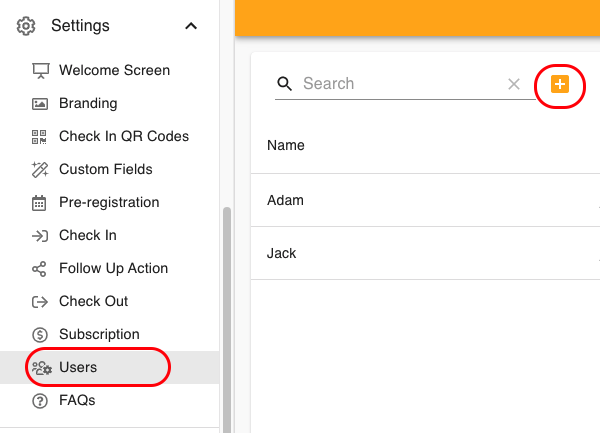The image size is (600, 433).
Task: Click the Name column header
Action: pyautogui.click(x=286, y=146)
